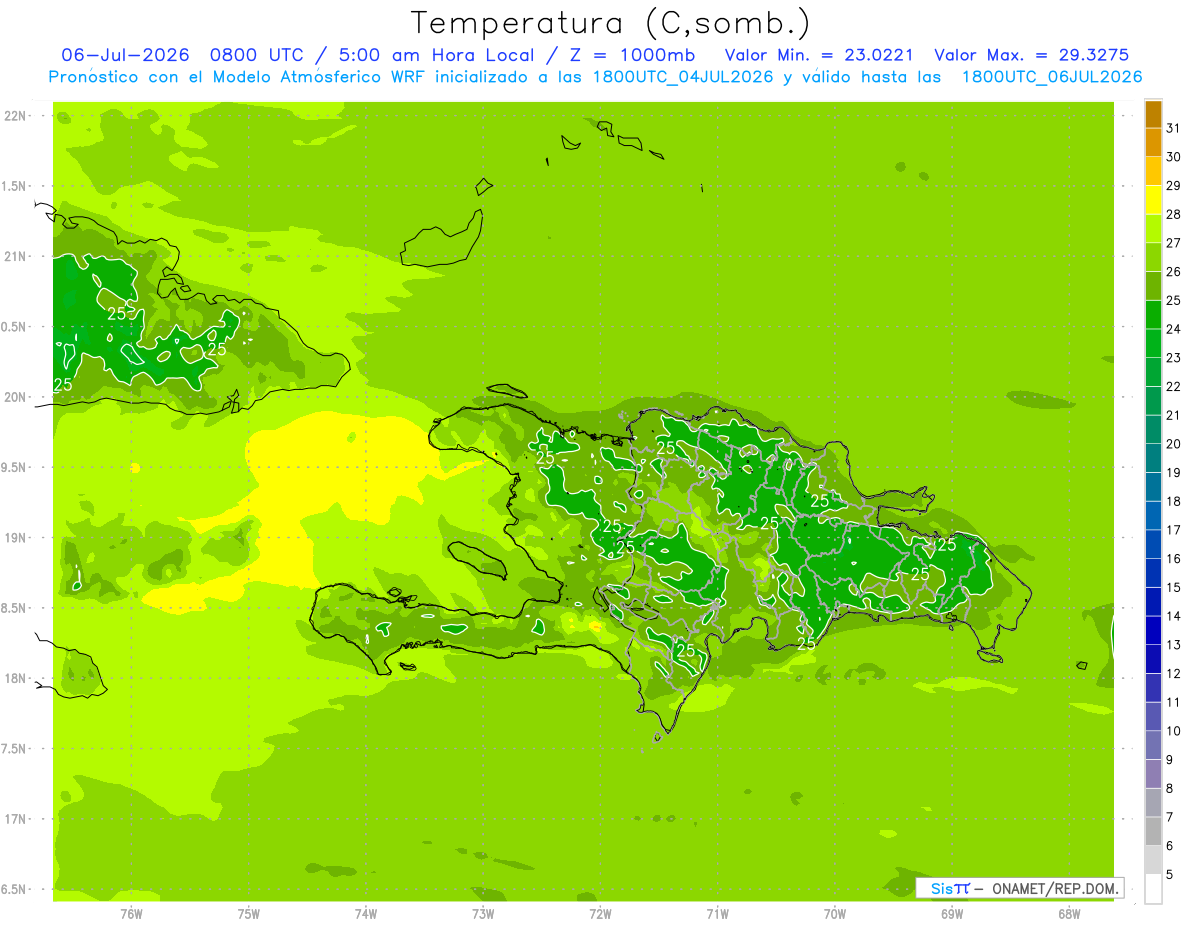
Task: Click the bright yellow legend swatch
Action: [x=1153, y=200]
